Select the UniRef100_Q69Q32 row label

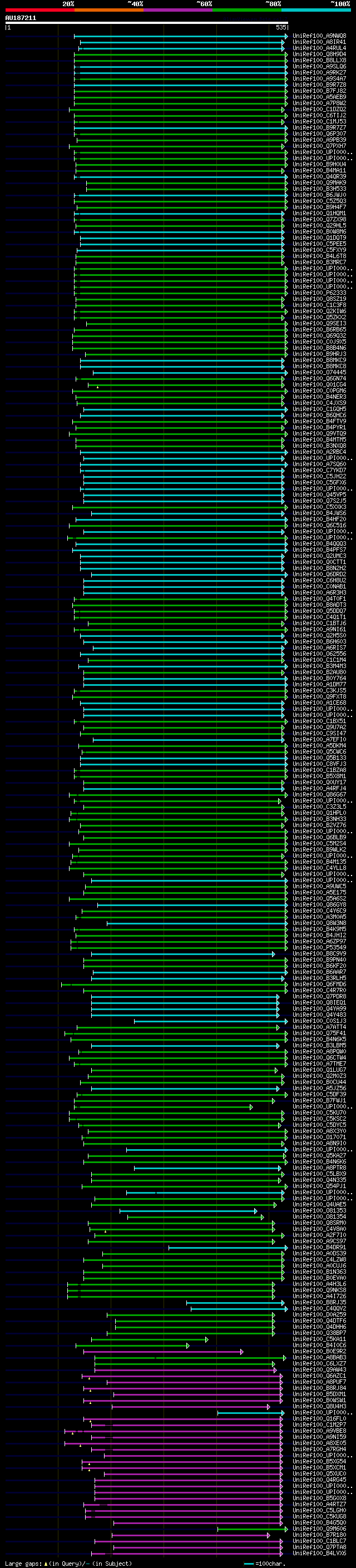coord(319,335)
